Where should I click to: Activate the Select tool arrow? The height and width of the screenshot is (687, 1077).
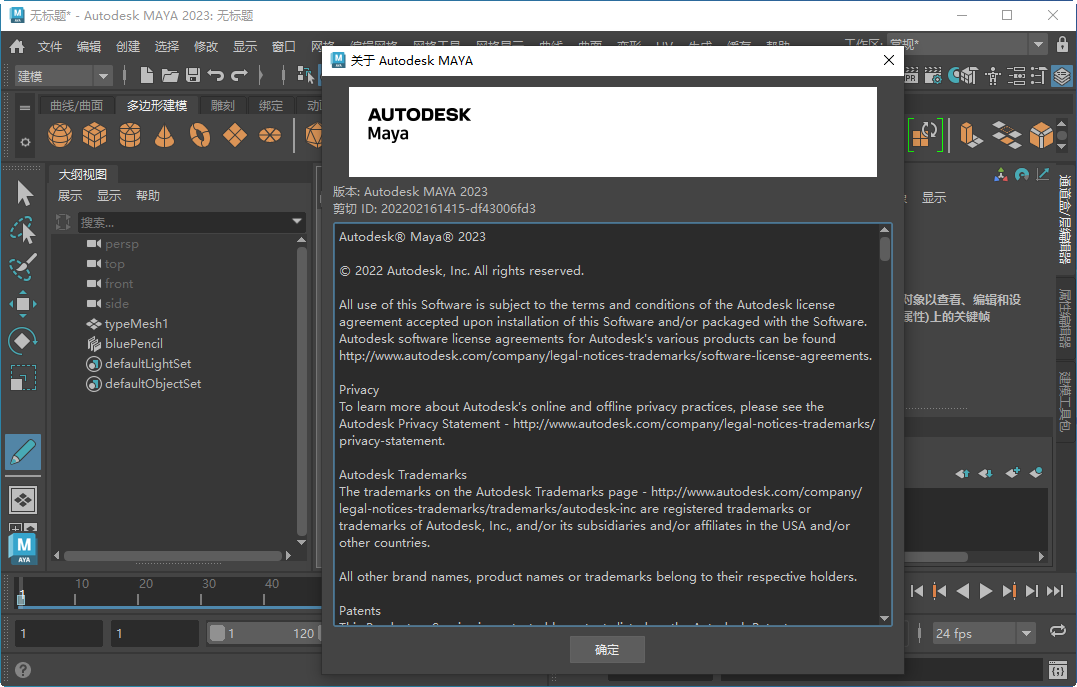coord(22,192)
